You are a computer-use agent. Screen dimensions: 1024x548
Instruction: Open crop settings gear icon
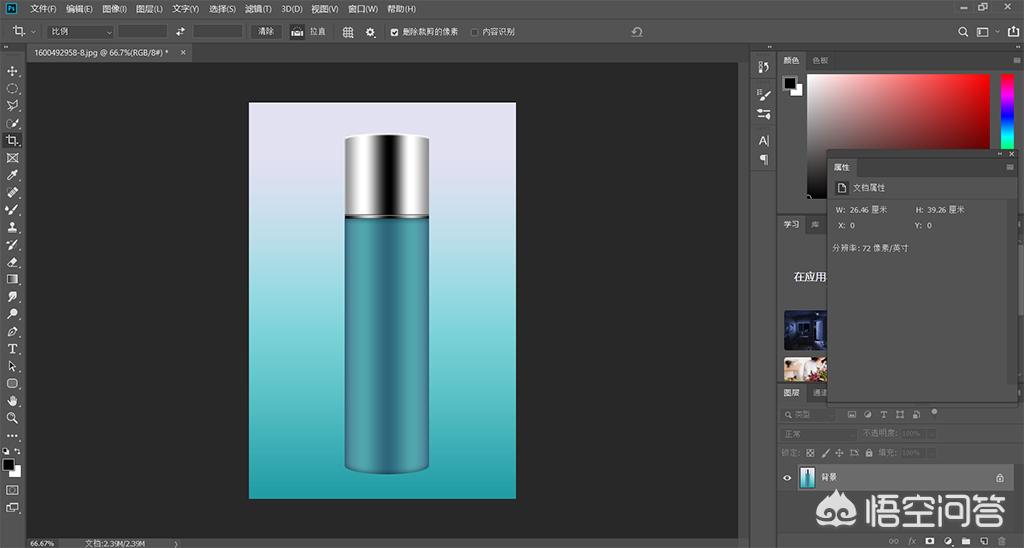tap(370, 32)
